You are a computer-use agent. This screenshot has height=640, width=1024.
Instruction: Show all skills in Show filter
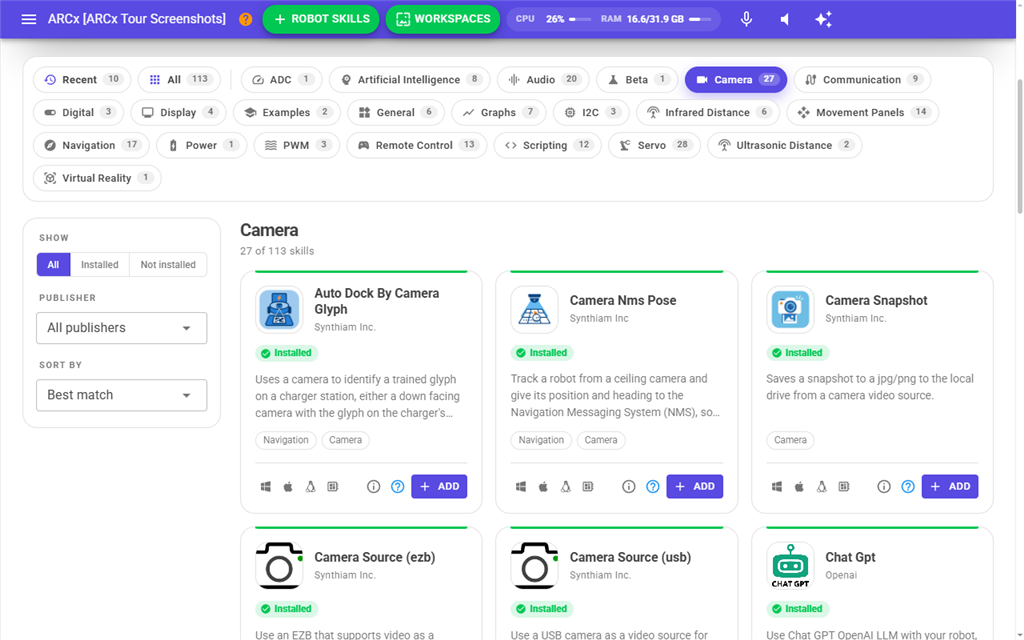pyautogui.click(x=54, y=264)
